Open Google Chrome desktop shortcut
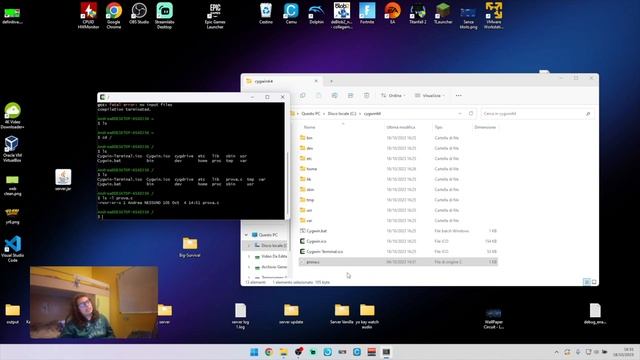 pyautogui.click(x=114, y=16)
